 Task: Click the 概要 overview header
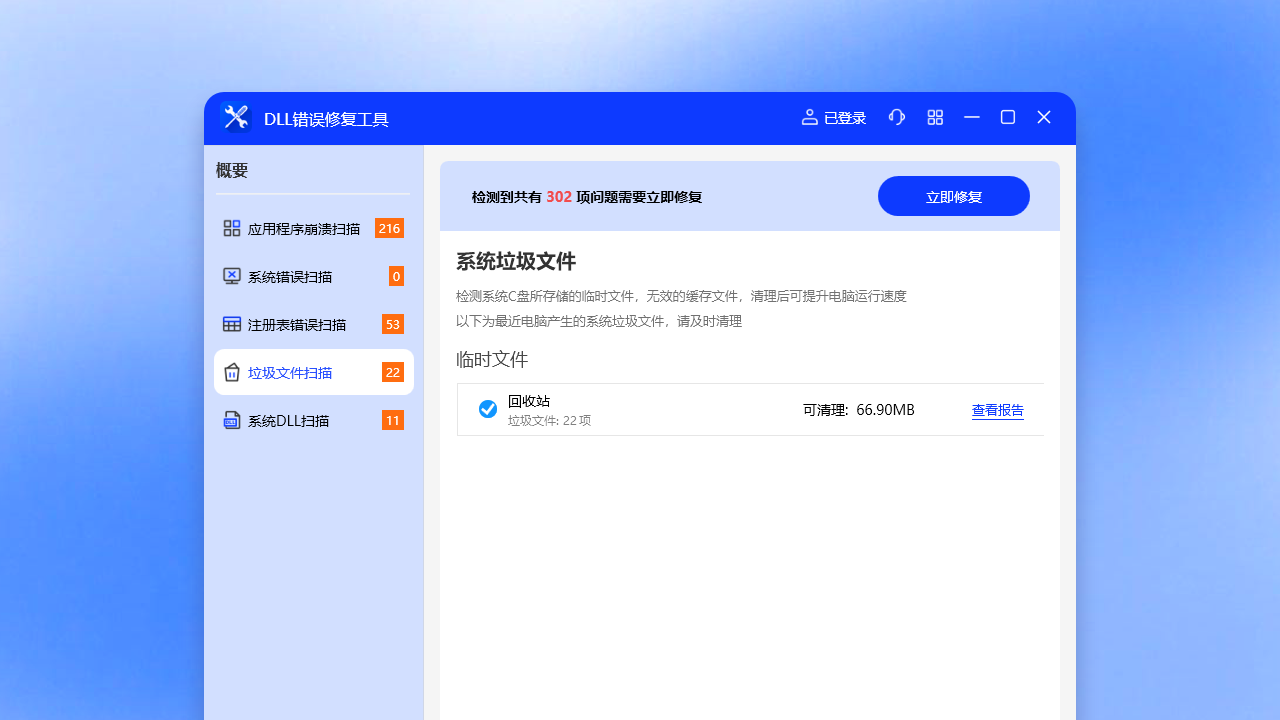pyautogui.click(x=232, y=170)
